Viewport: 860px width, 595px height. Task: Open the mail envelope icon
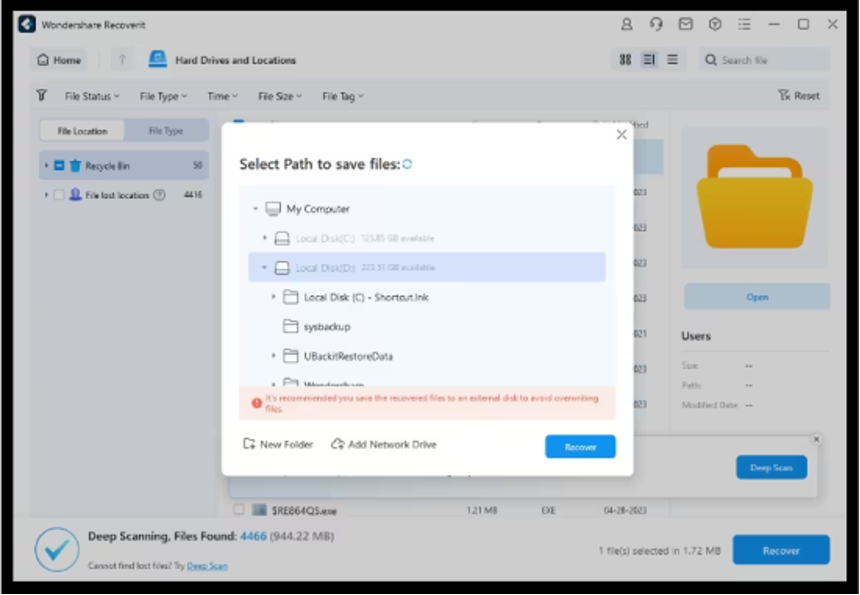(686, 24)
